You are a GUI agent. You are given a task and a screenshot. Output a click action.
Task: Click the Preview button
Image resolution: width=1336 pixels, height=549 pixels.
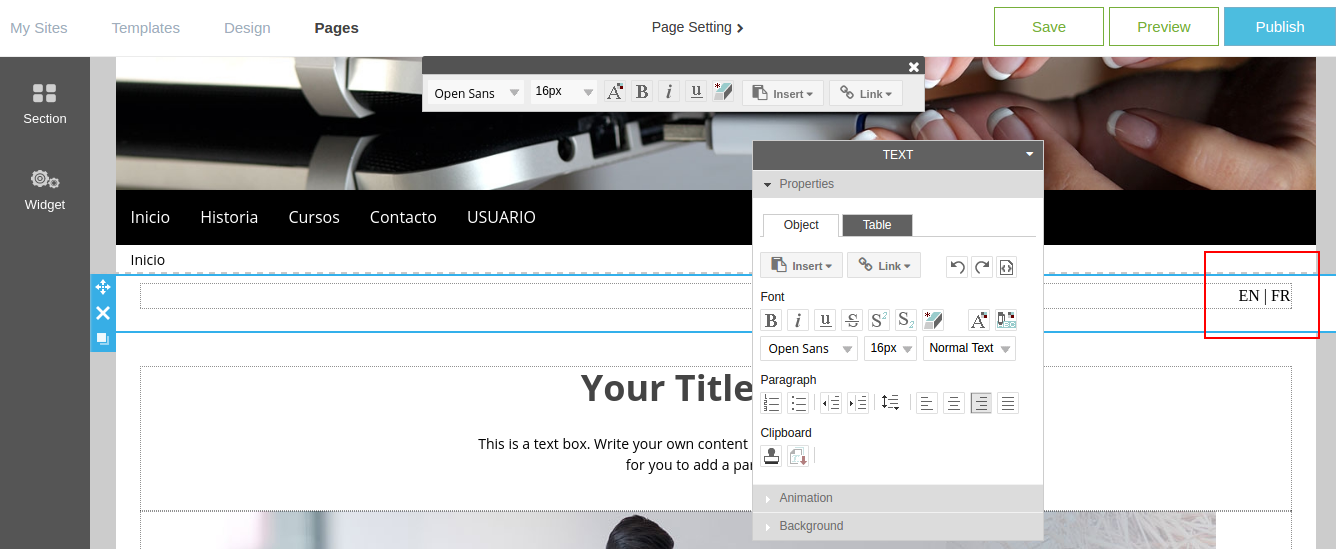(x=1163, y=27)
